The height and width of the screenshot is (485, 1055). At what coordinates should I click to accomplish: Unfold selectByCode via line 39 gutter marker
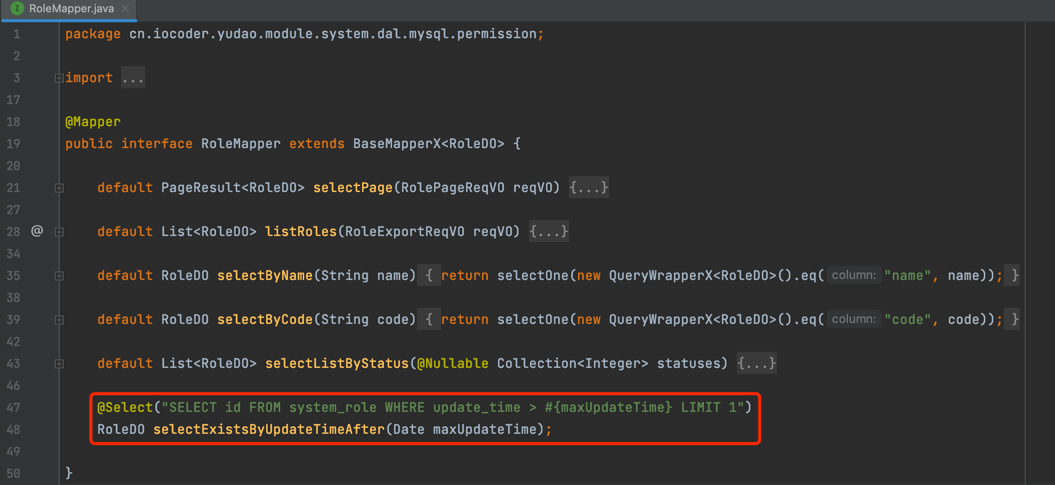(x=59, y=320)
